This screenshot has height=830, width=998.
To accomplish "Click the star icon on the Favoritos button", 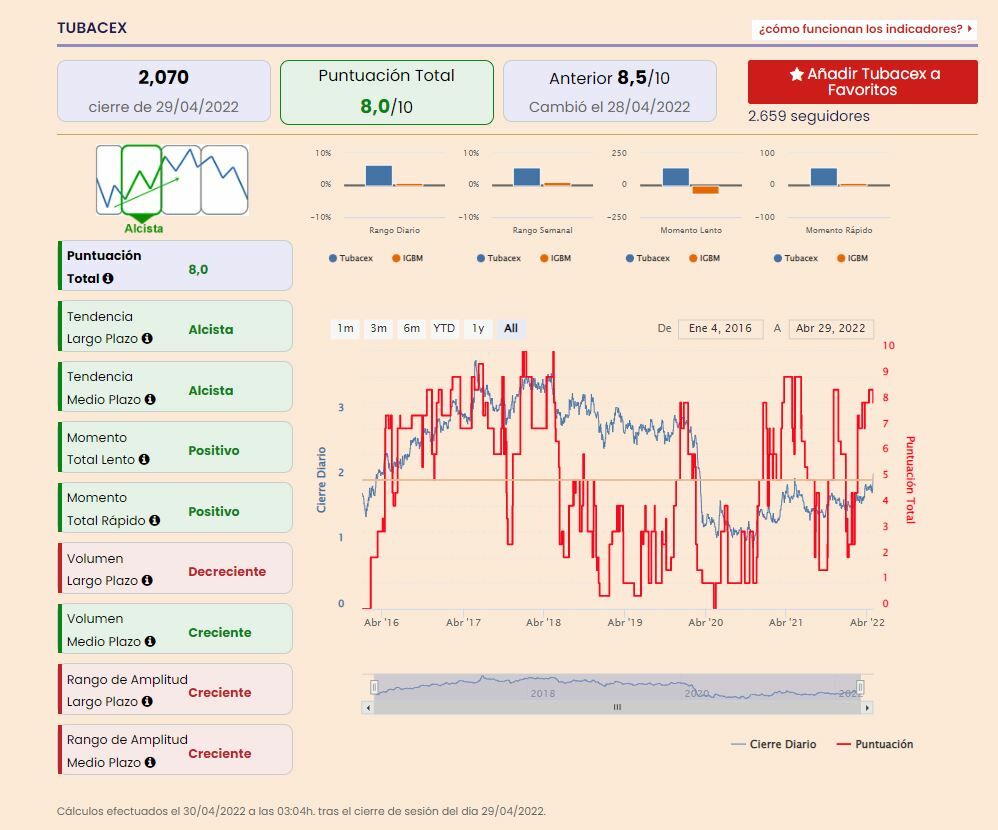I will point(796,74).
